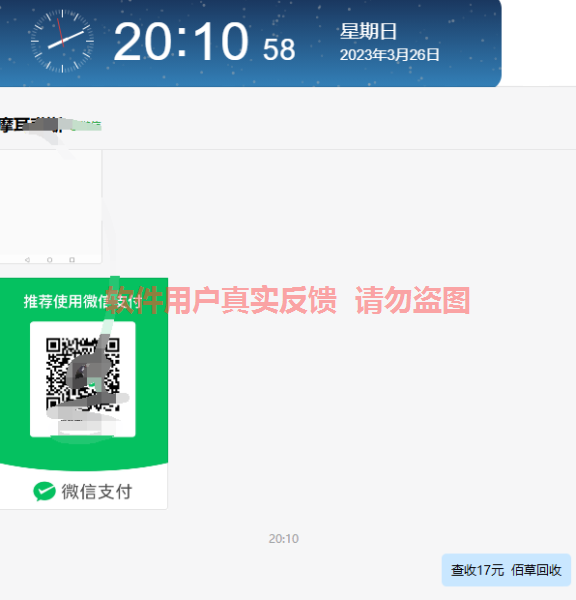Select the 查收17元 佰草回收 message bubble
576x600 pixels.
pyautogui.click(x=506, y=570)
